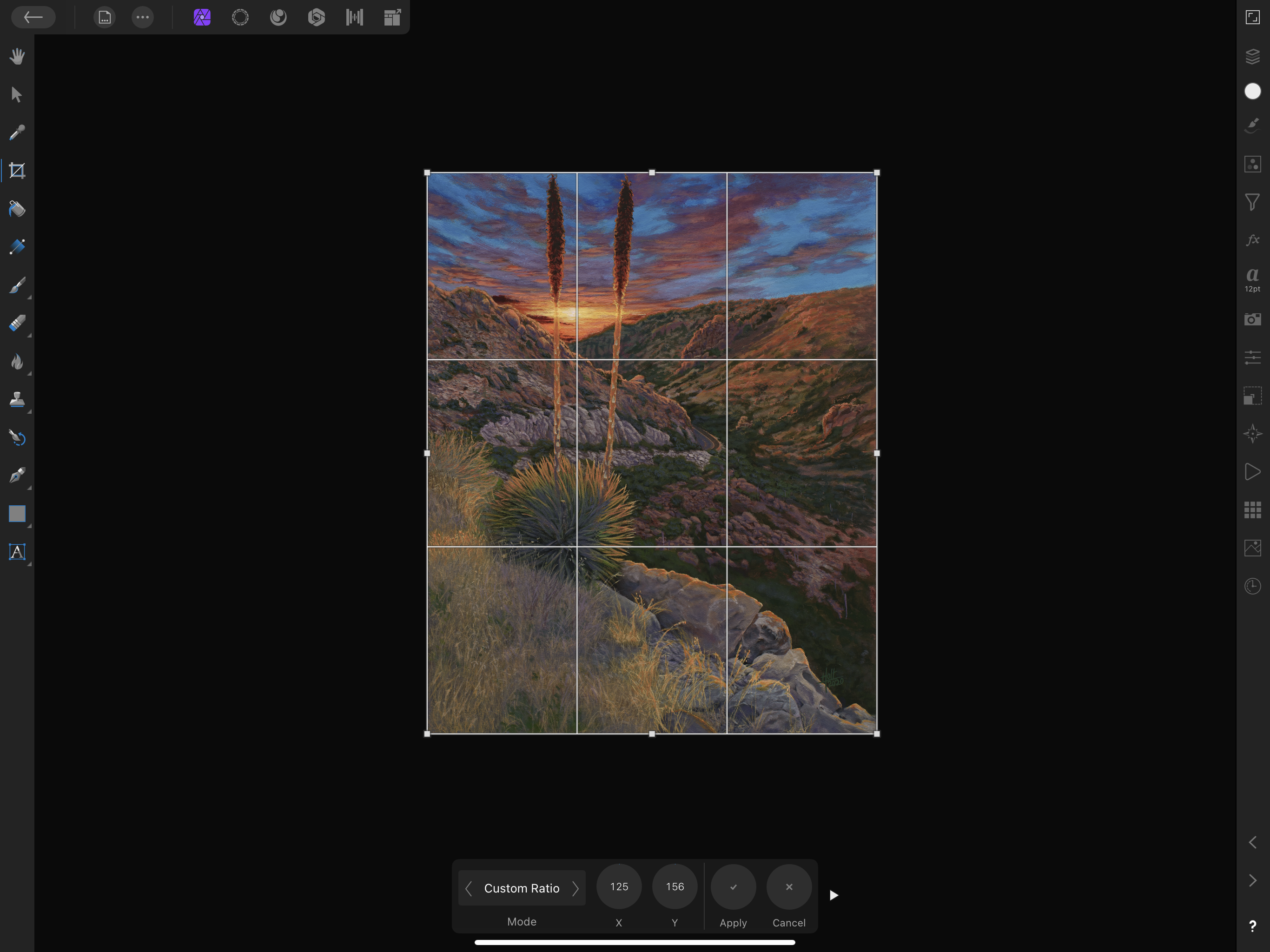Viewport: 1270px width, 952px height.
Task: Select the Move arrow tool
Action: pyautogui.click(x=17, y=94)
